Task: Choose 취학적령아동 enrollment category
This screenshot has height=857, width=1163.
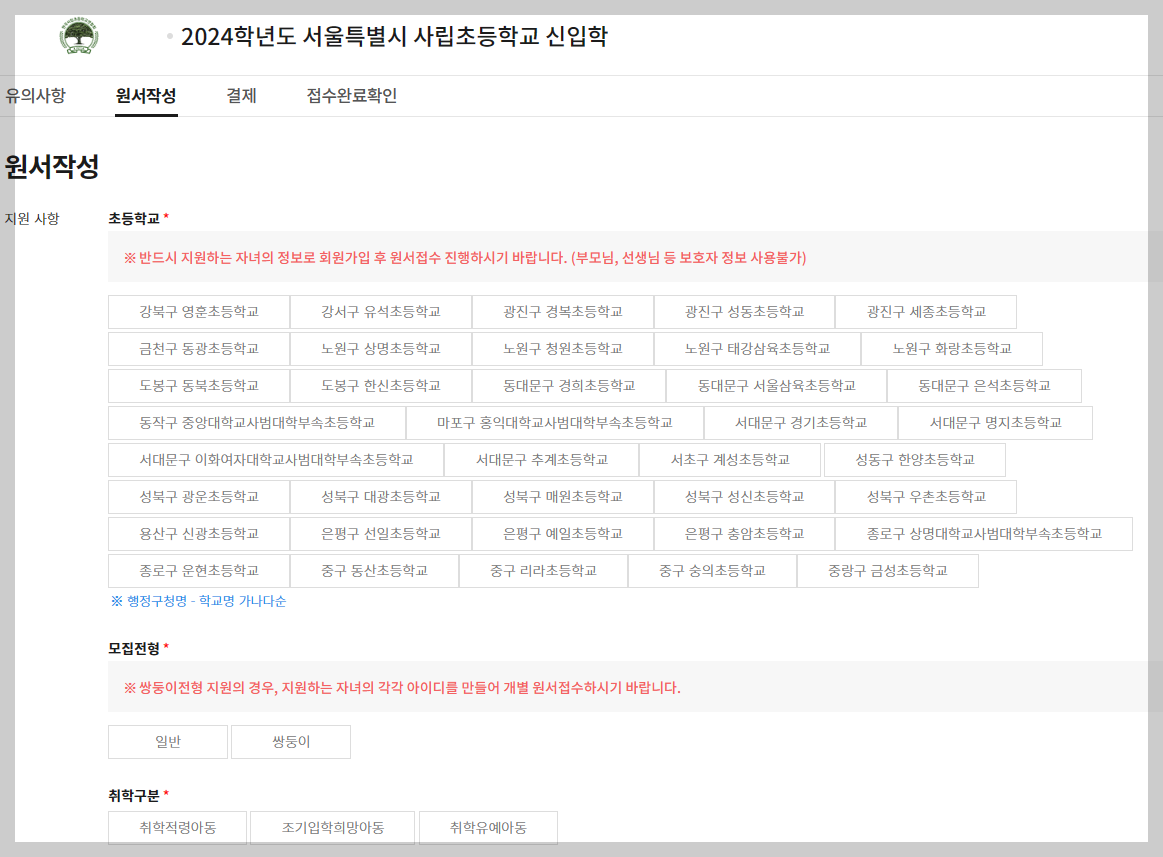Action: pyautogui.click(x=177, y=828)
